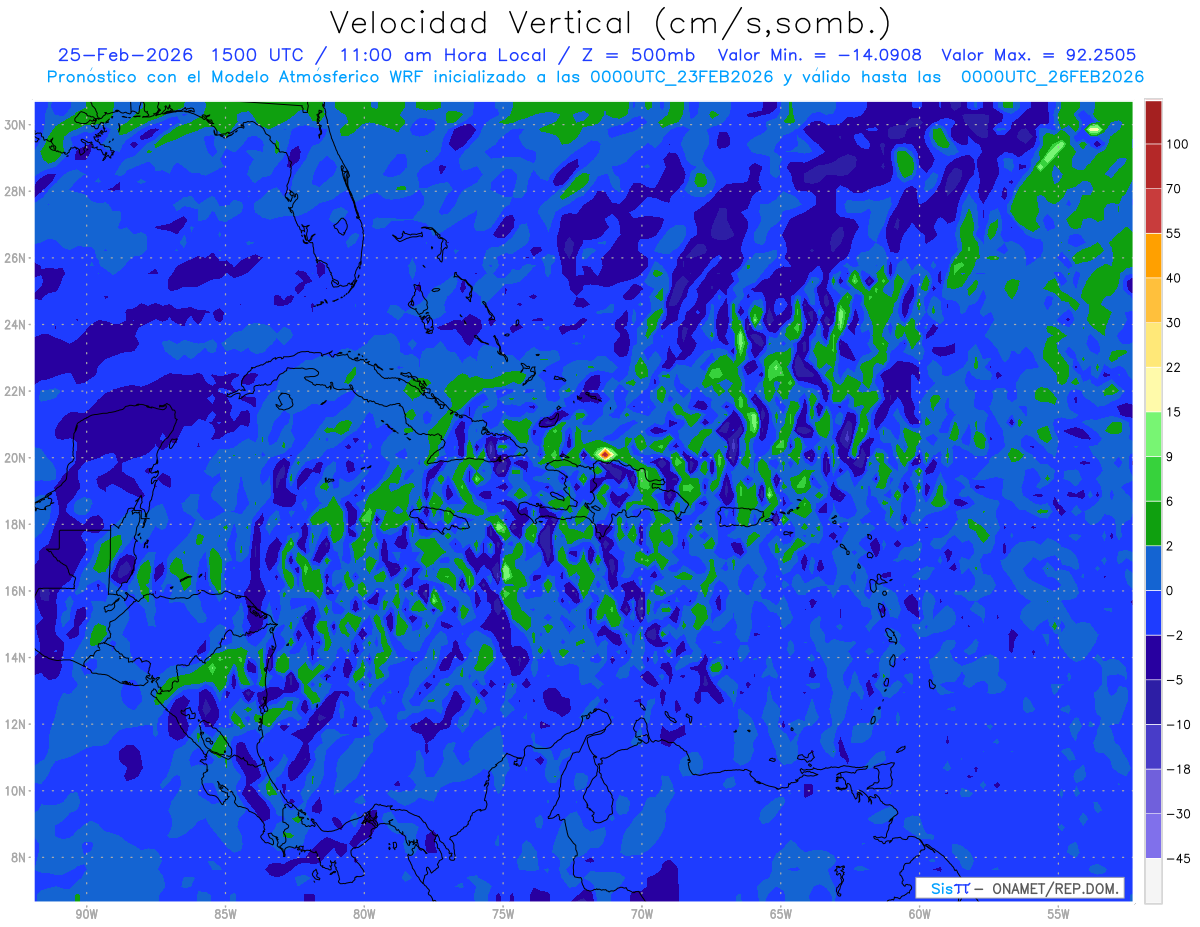Click the "55W" longitude label
This screenshot has width=1200, height=927.
pyautogui.click(x=1059, y=914)
